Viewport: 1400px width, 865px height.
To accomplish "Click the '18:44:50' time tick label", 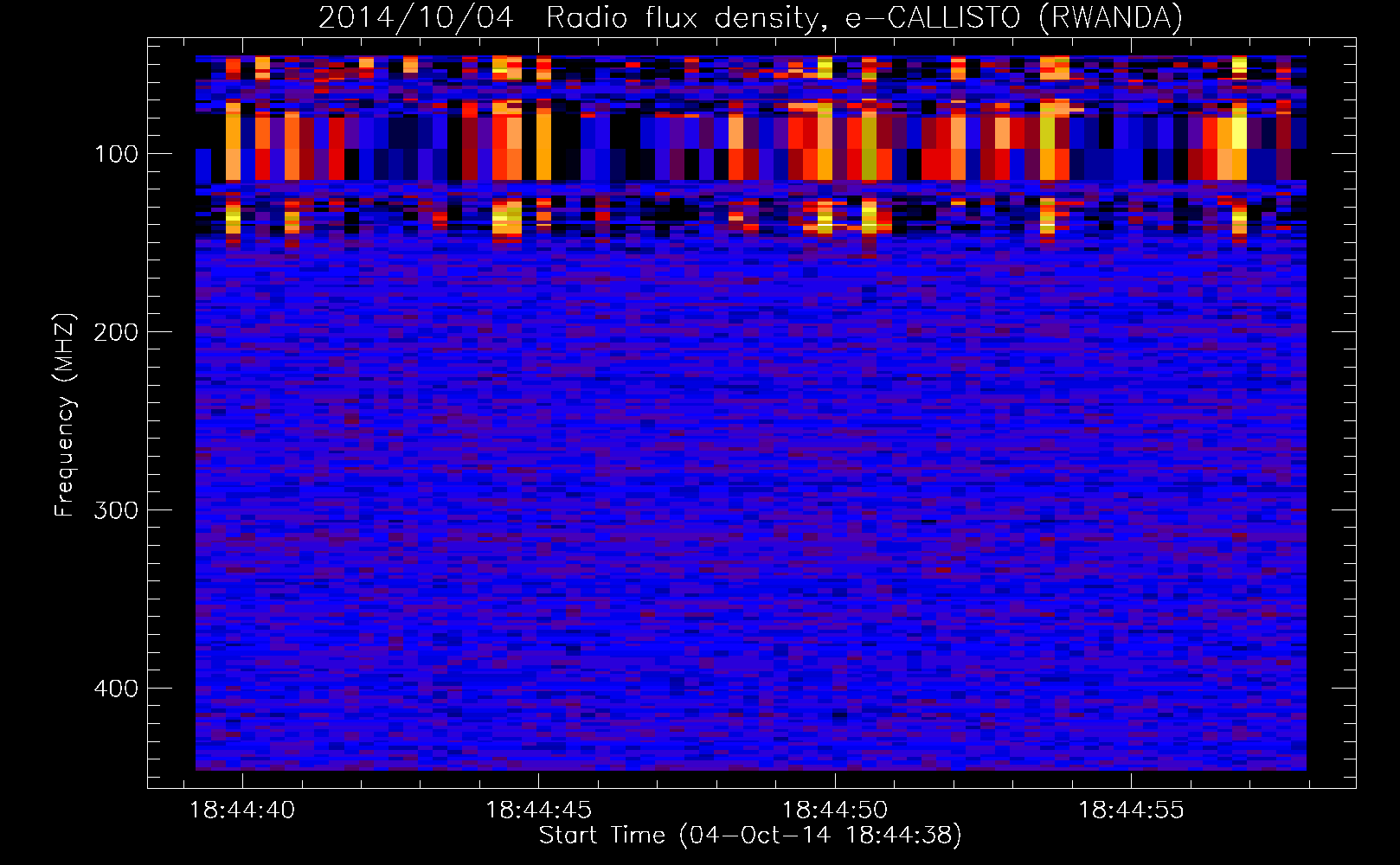I will click(x=835, y=810).
